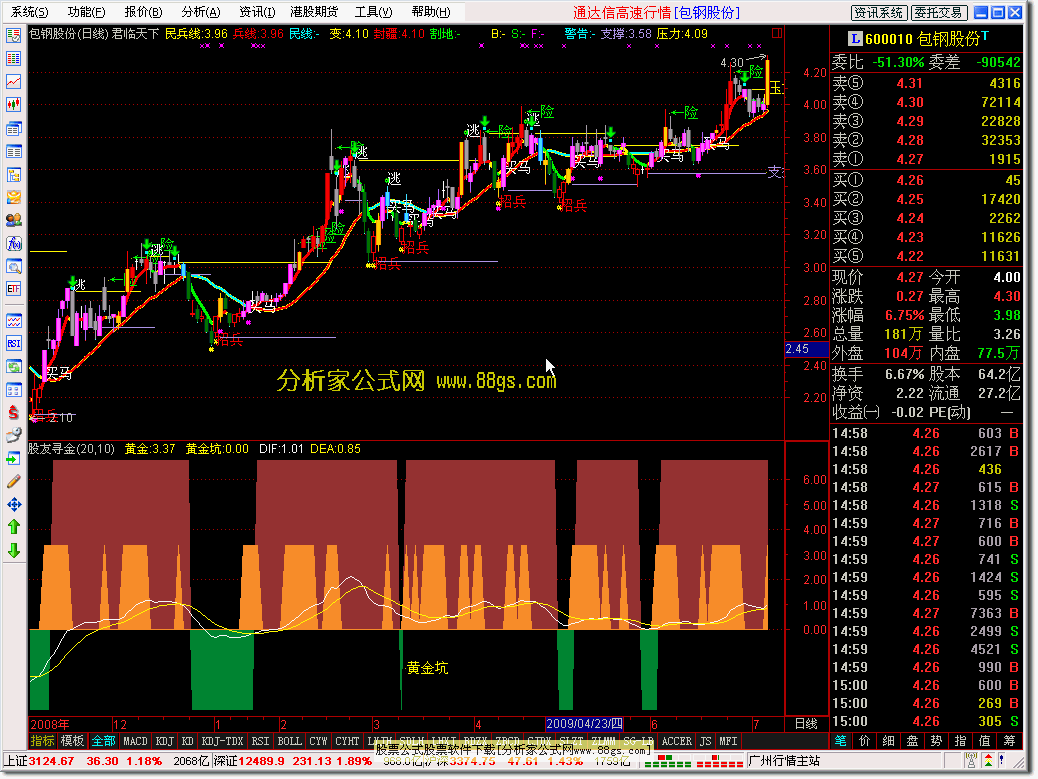
Task: Click the two people users icon
Action: coord(13,220)
